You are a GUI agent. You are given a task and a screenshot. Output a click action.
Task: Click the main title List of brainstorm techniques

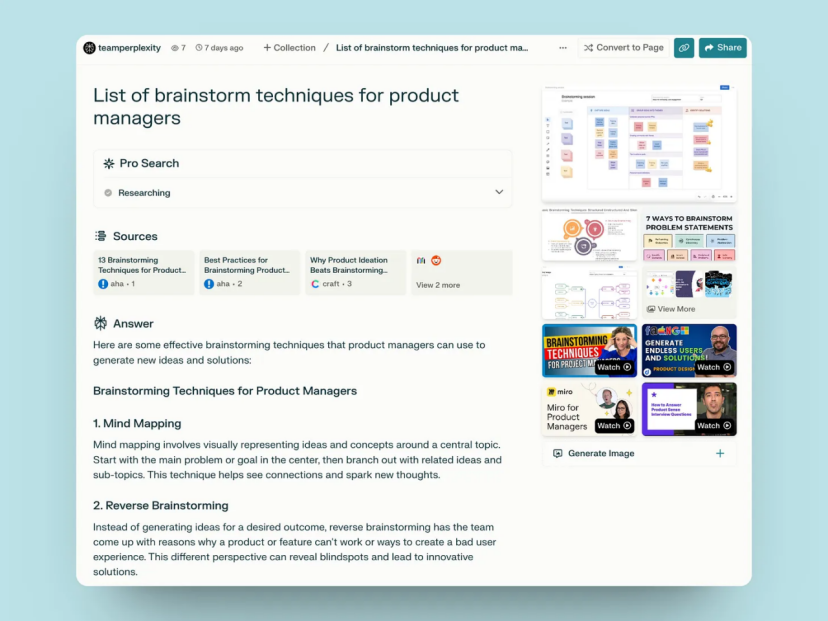276,107
